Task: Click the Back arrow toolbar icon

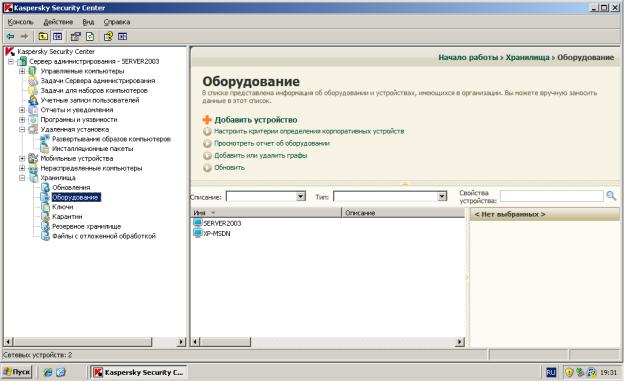Action: 10,37
